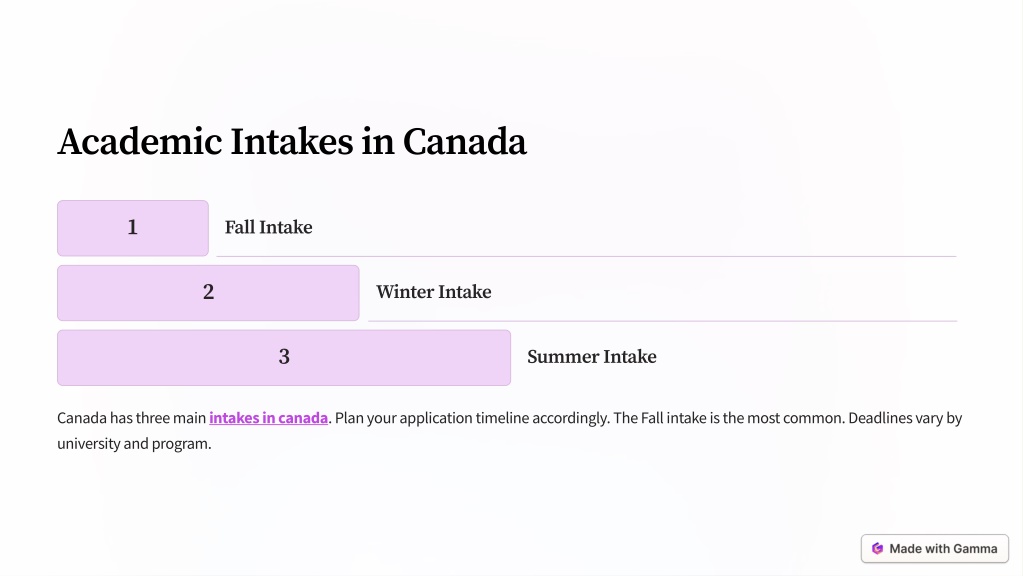Open the 'intakes in canada' hyperlink
This screenshot has width=1023, height=576.
(268, 417)
